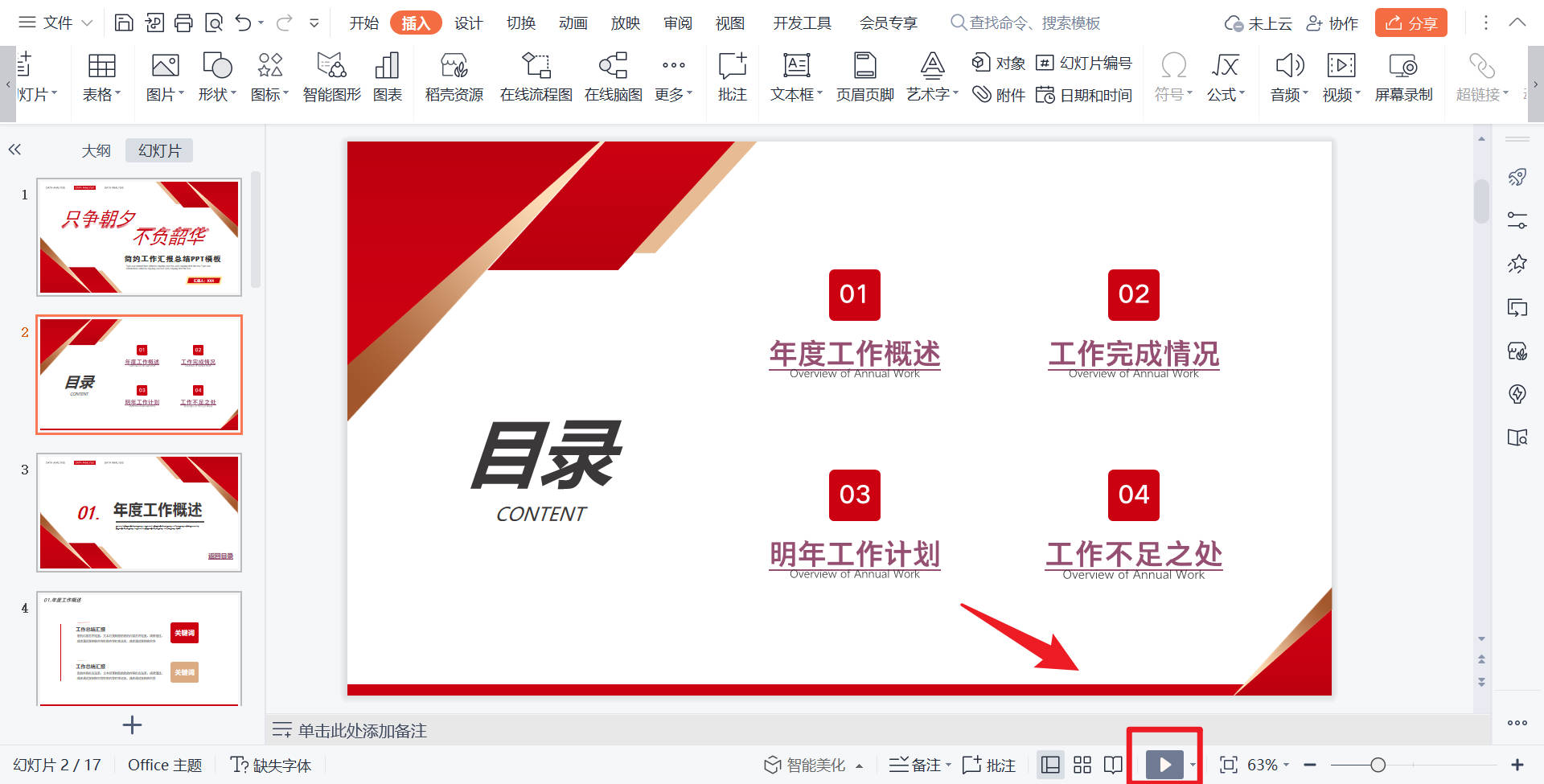This screenshot has height=784, width=1544.
Task: Start slideshow with play button
Action: point(1164,765)
